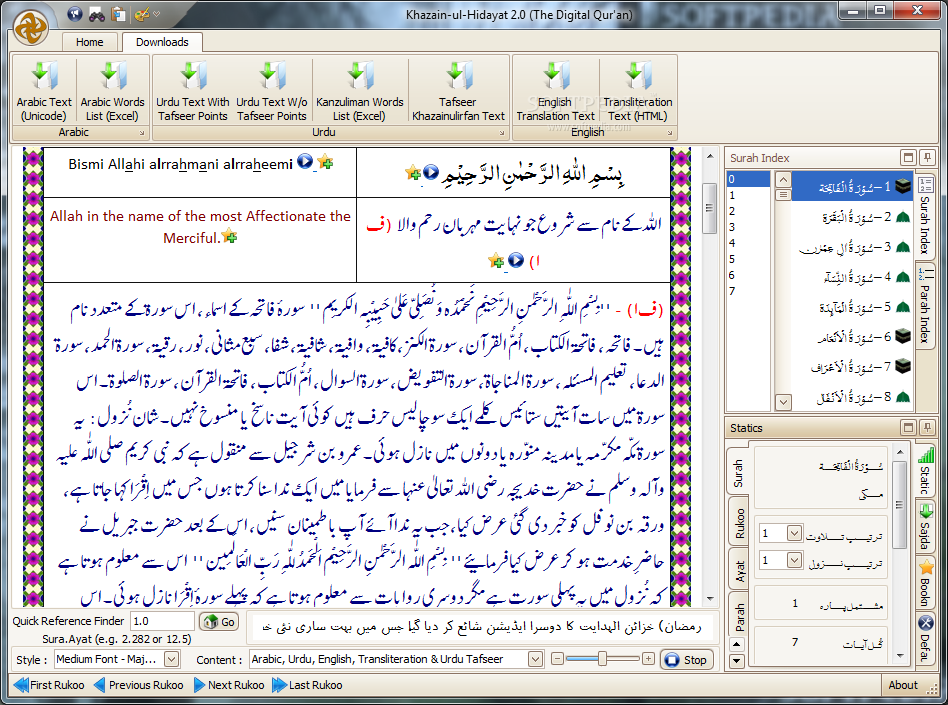Open the Urdu group dialog launcher
The height and width of the screenshot is (705, 948).
(x=502, y=133)
